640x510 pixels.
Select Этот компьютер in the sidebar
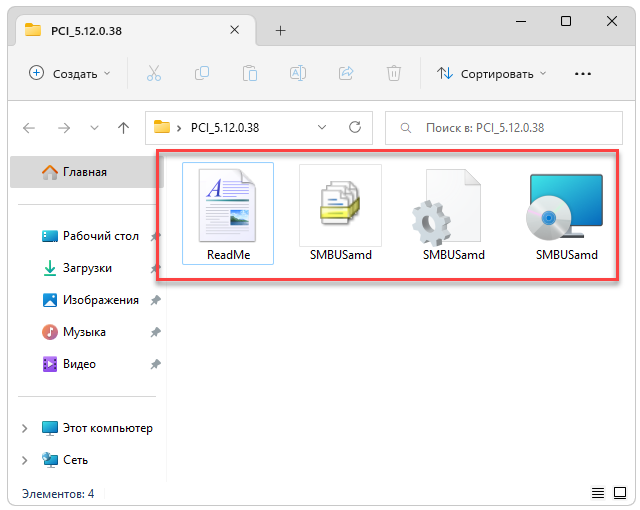97,428
